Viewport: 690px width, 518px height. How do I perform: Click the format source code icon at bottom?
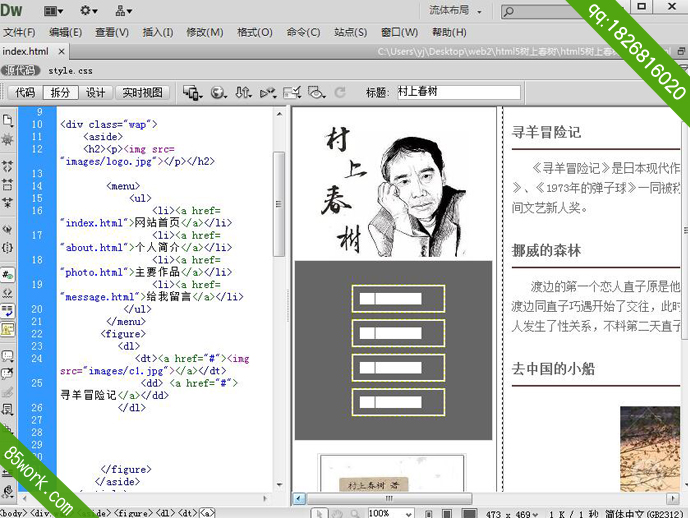tap(7, 491)
